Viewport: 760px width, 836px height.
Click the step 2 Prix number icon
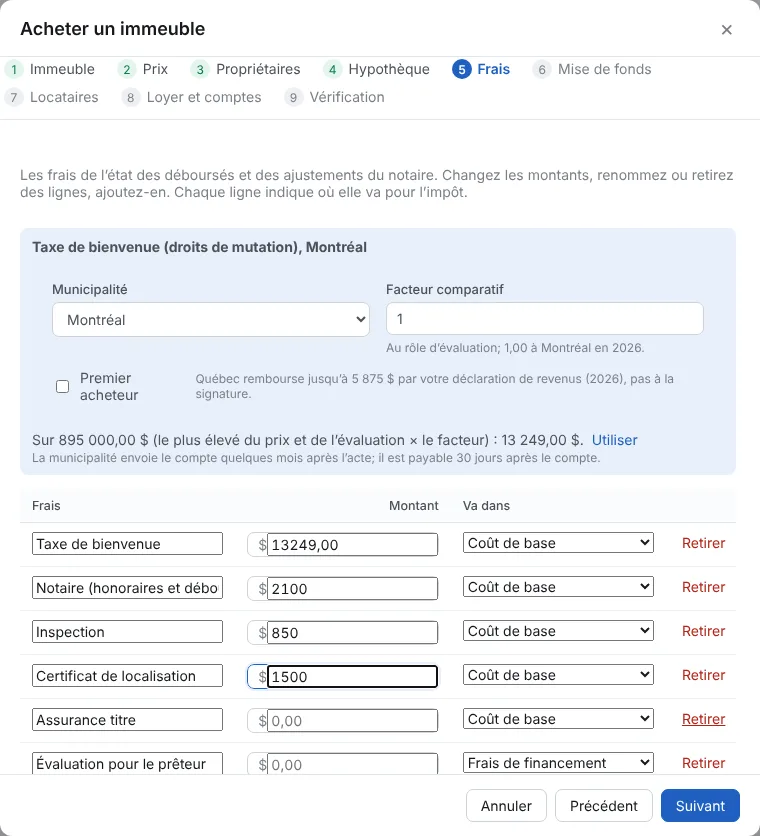pyautogui.click(x=127, y=69)
